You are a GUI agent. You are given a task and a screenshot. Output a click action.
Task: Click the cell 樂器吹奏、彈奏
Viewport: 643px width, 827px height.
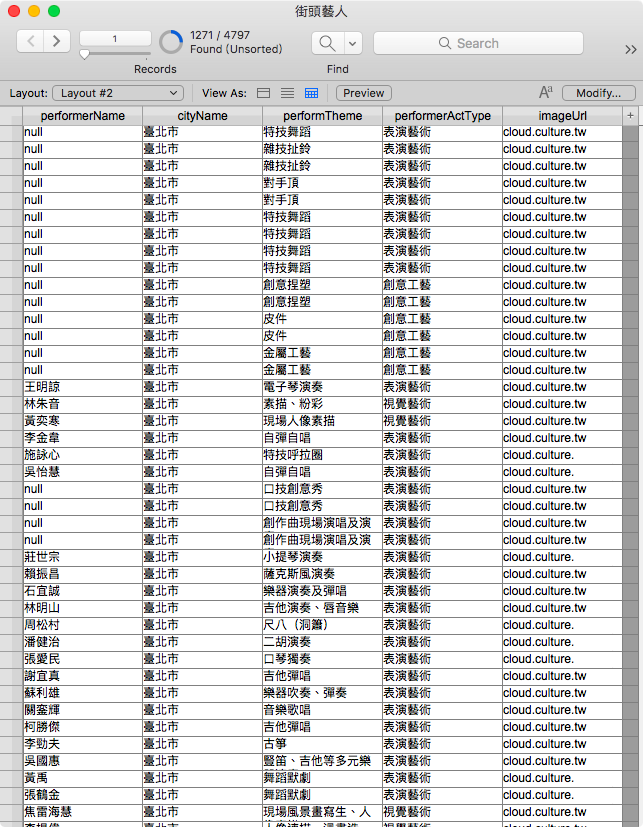tap(322, 693)
